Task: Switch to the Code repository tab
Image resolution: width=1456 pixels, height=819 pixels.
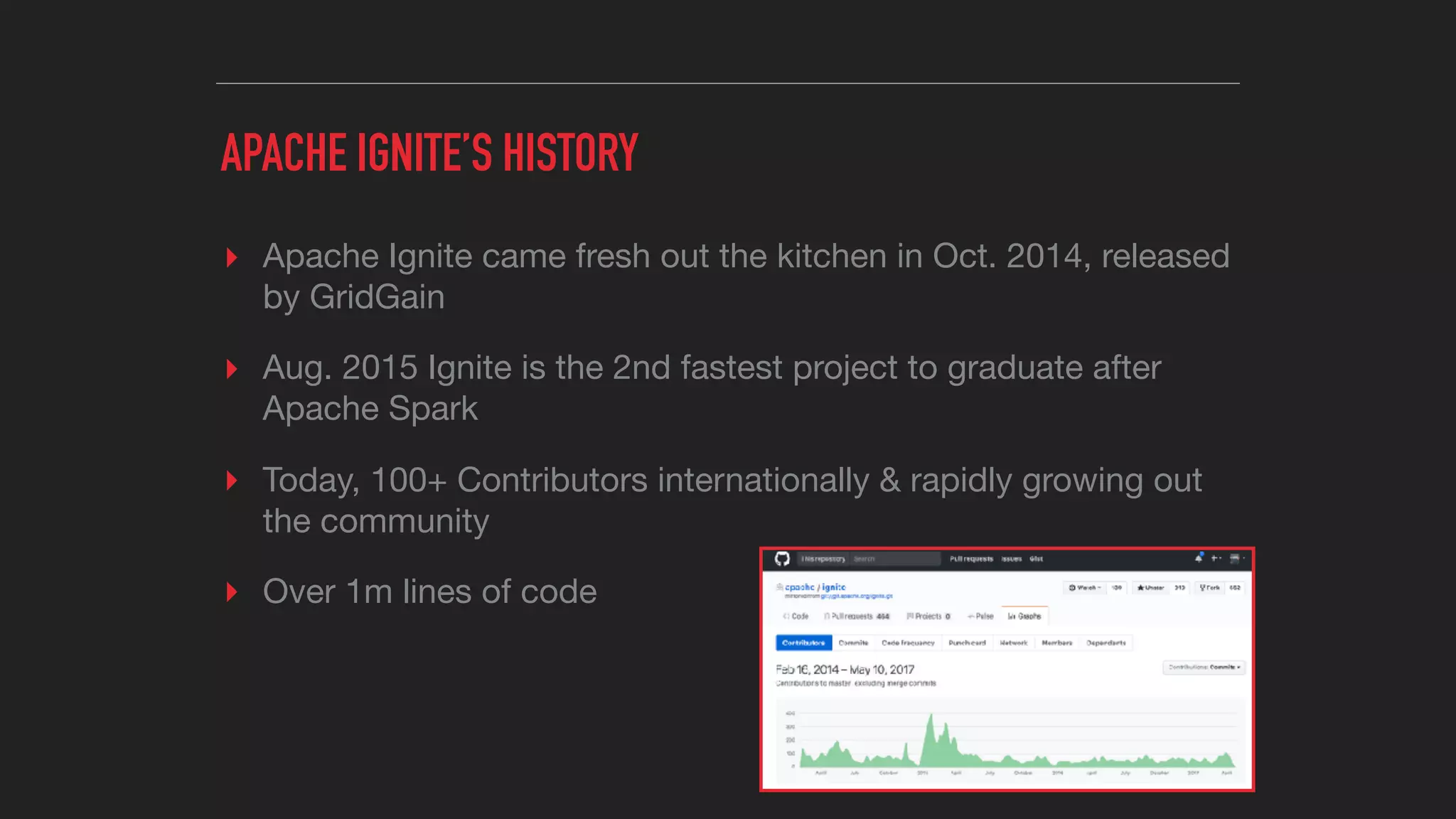Action: pyautogui.click(x=796, y=616)
